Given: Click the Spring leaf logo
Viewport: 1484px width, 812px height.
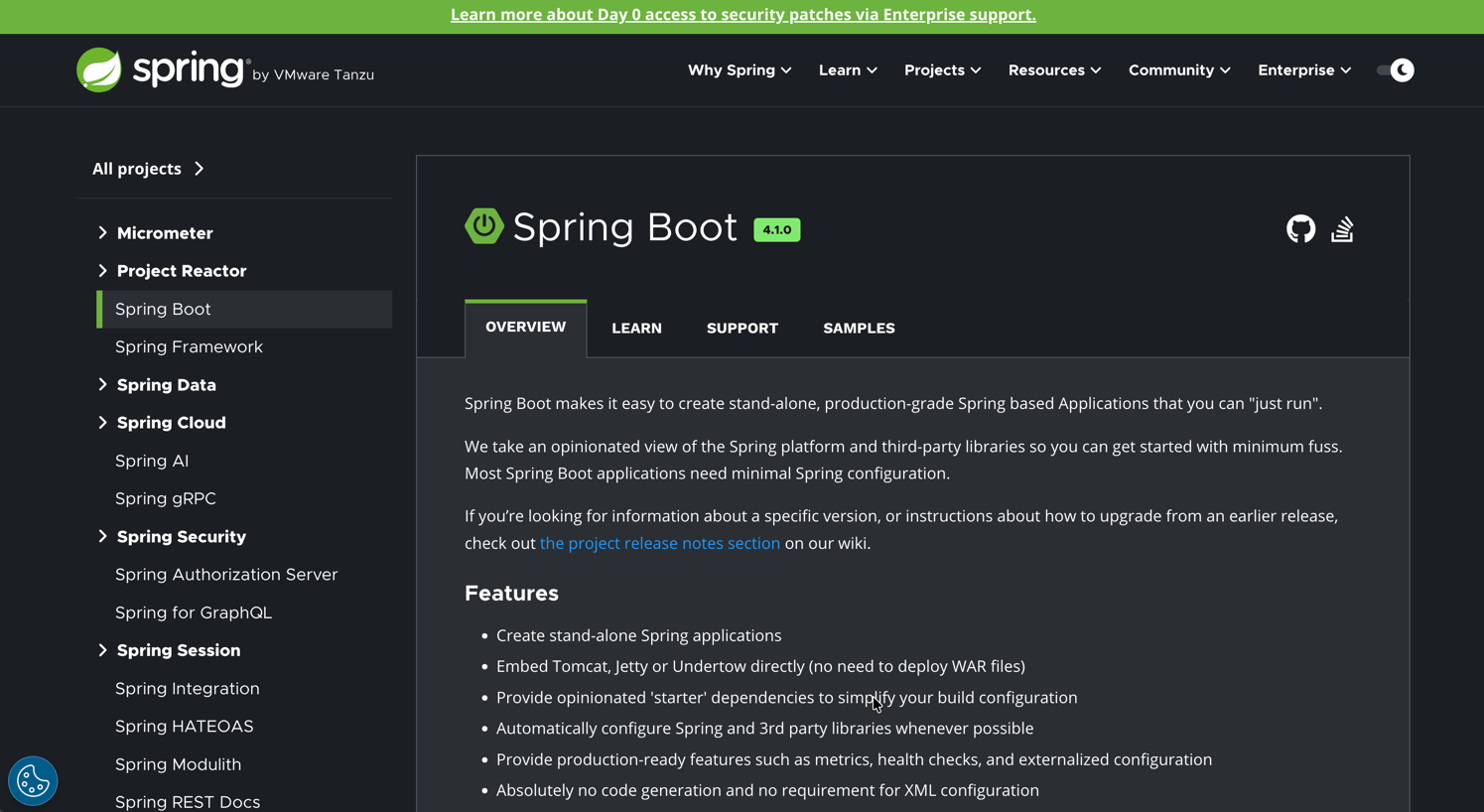Looking at the screenshot, I should [99, 69].
